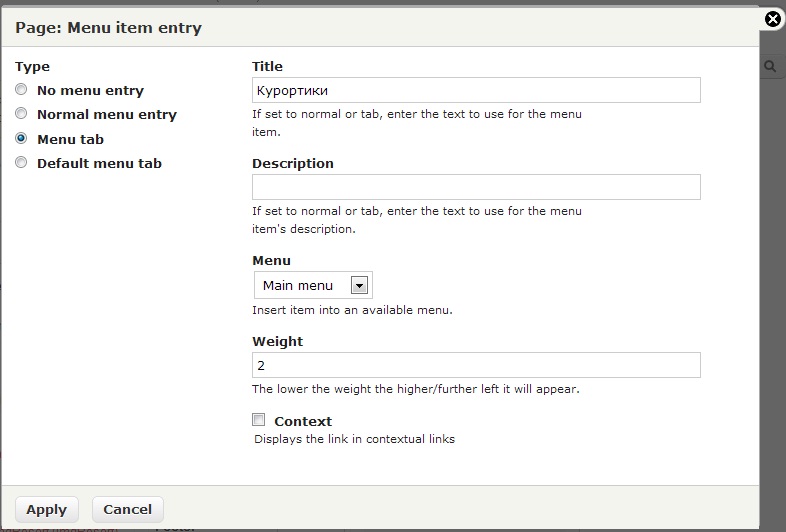The image size is (786, 532).
Task: Close the Menu item entry dialog
Action: pyautogui.click(x=773, y=19)
